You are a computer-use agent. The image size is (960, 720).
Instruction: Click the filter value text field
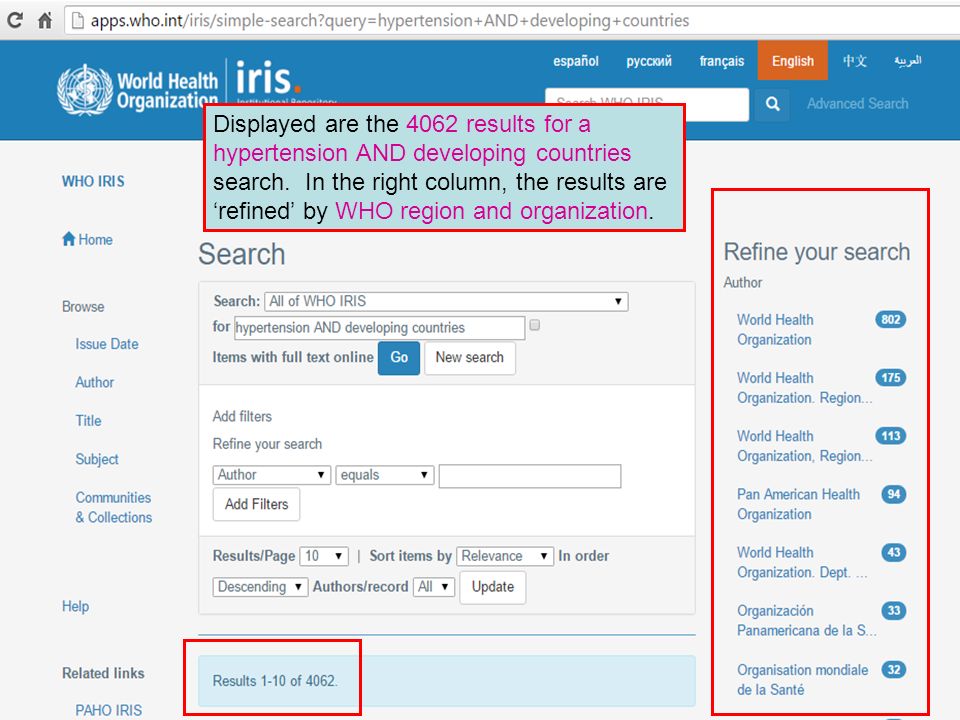(x=530, y=476)
